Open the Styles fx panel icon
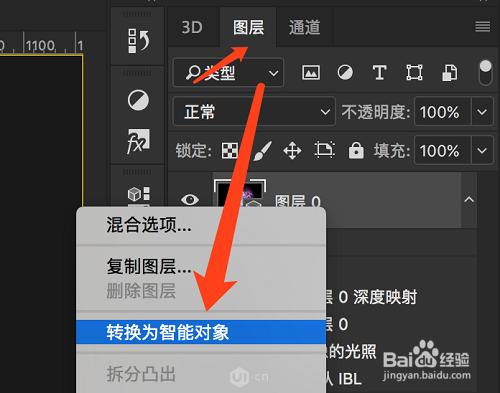 138,141
